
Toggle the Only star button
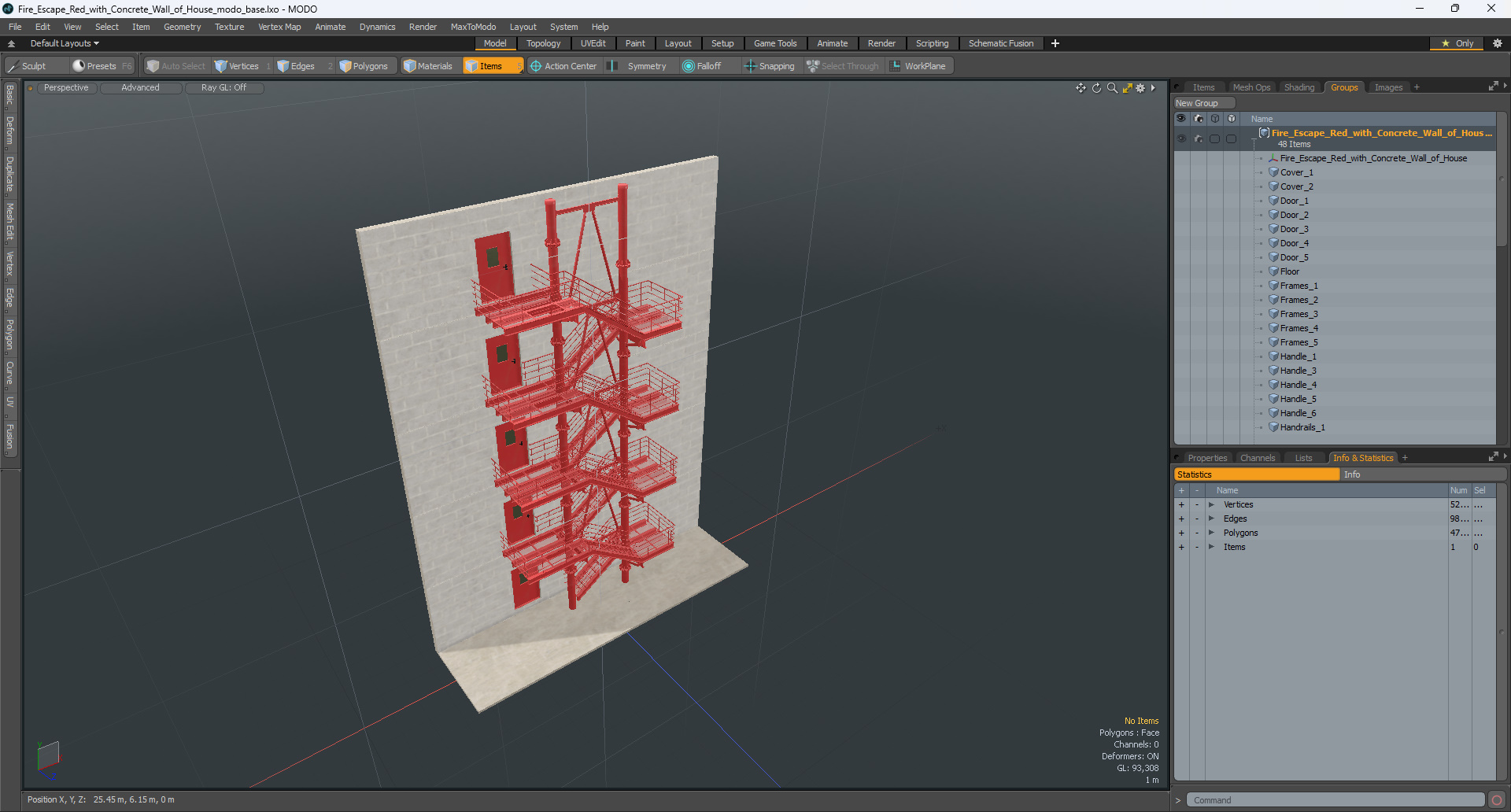1457,43
